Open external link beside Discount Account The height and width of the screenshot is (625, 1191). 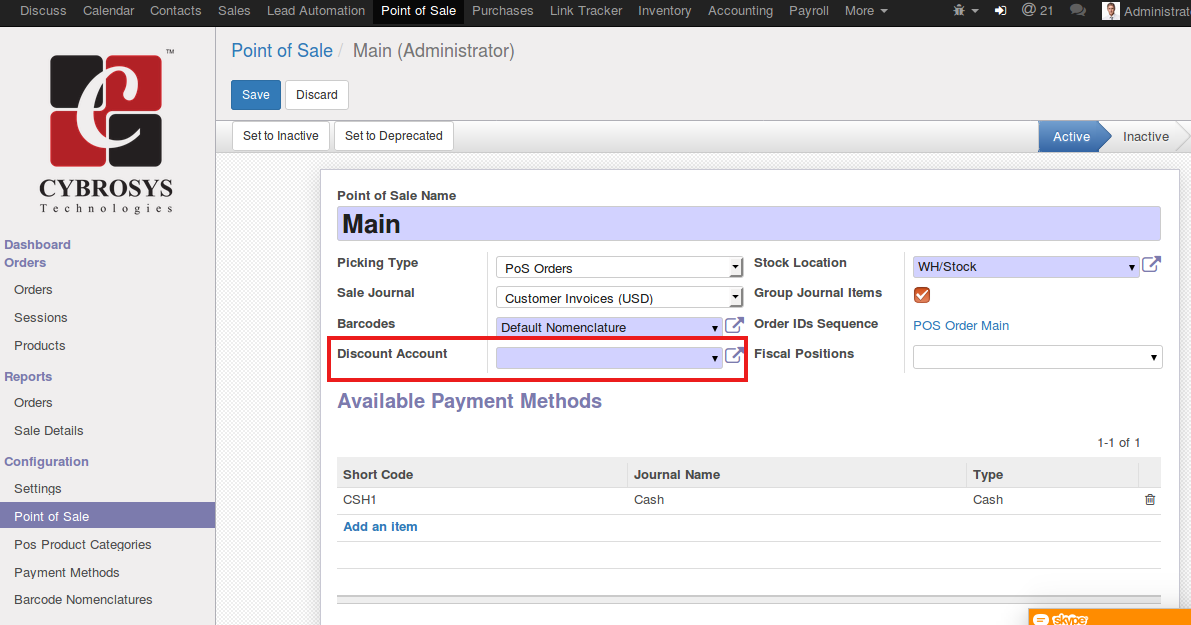click(x=734, y=356)
